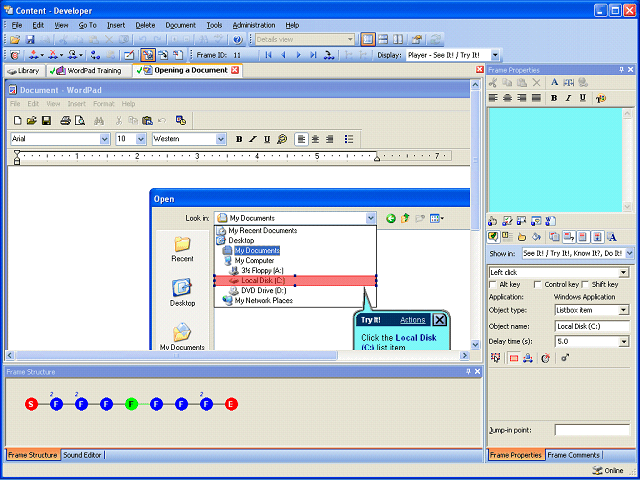
Task: Click the horizontal scrollbar under the frame view
Action: click(x=238, y=356)
